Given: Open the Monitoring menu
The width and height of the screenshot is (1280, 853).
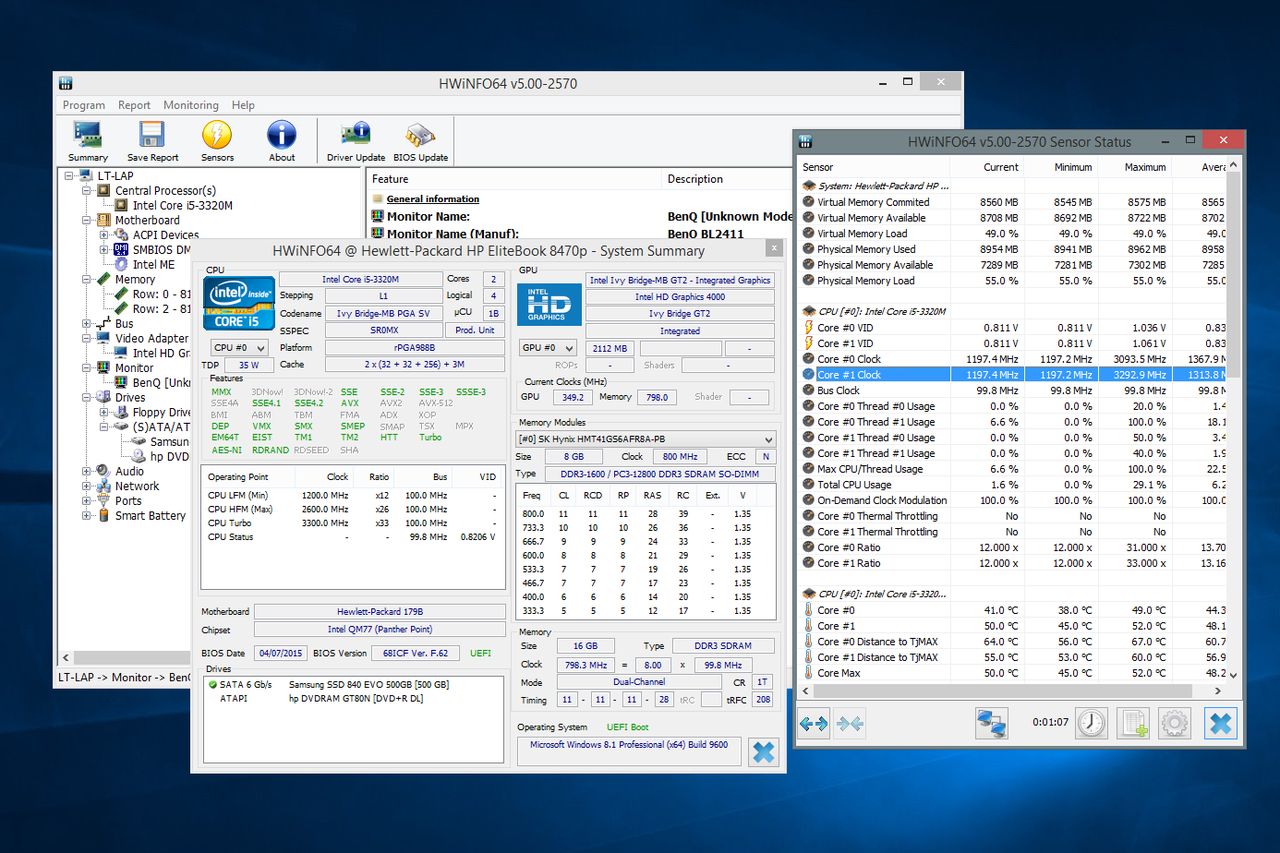Looking at the screenshot, I should (x=190, y=105).
